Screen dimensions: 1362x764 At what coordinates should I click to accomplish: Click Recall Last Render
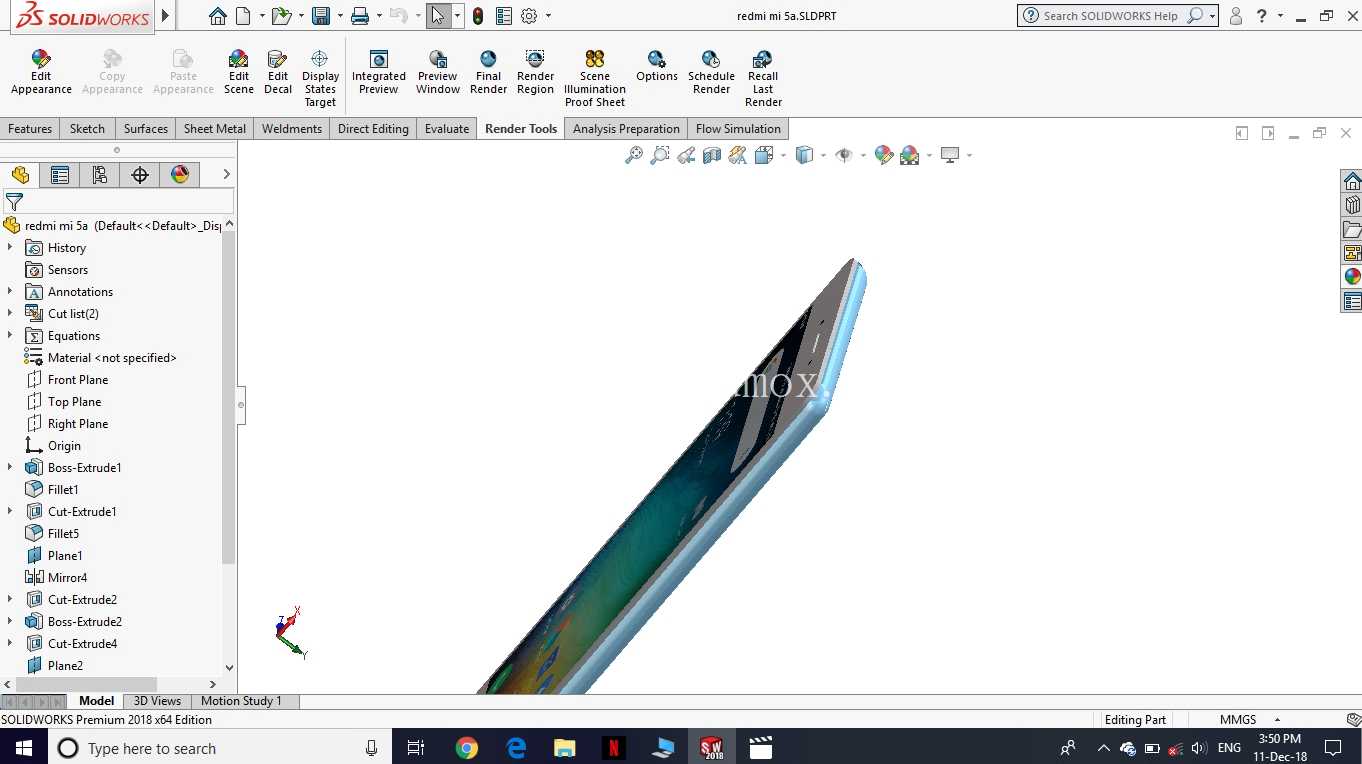click(763, 78)
